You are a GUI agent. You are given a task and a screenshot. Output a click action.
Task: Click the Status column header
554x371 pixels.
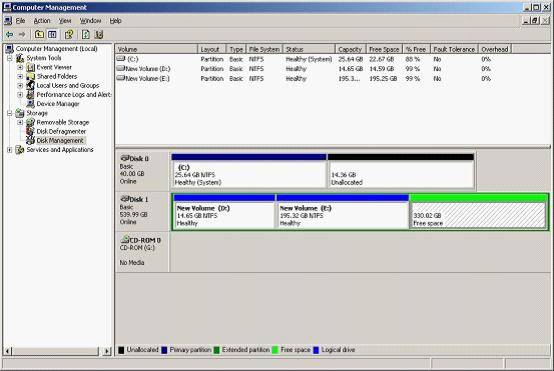(309, 49)
